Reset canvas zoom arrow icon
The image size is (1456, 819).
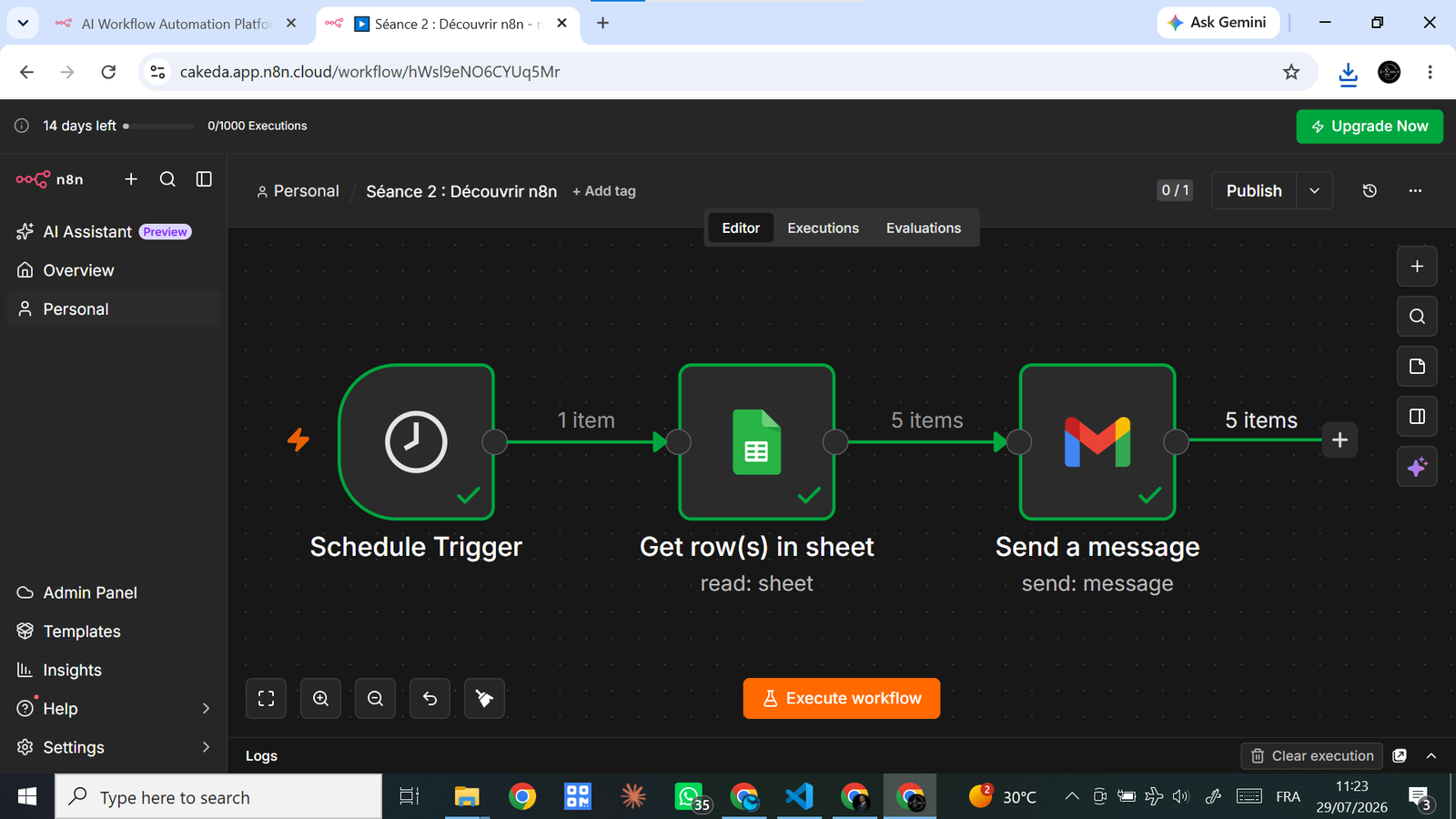(x=430, y=699)
